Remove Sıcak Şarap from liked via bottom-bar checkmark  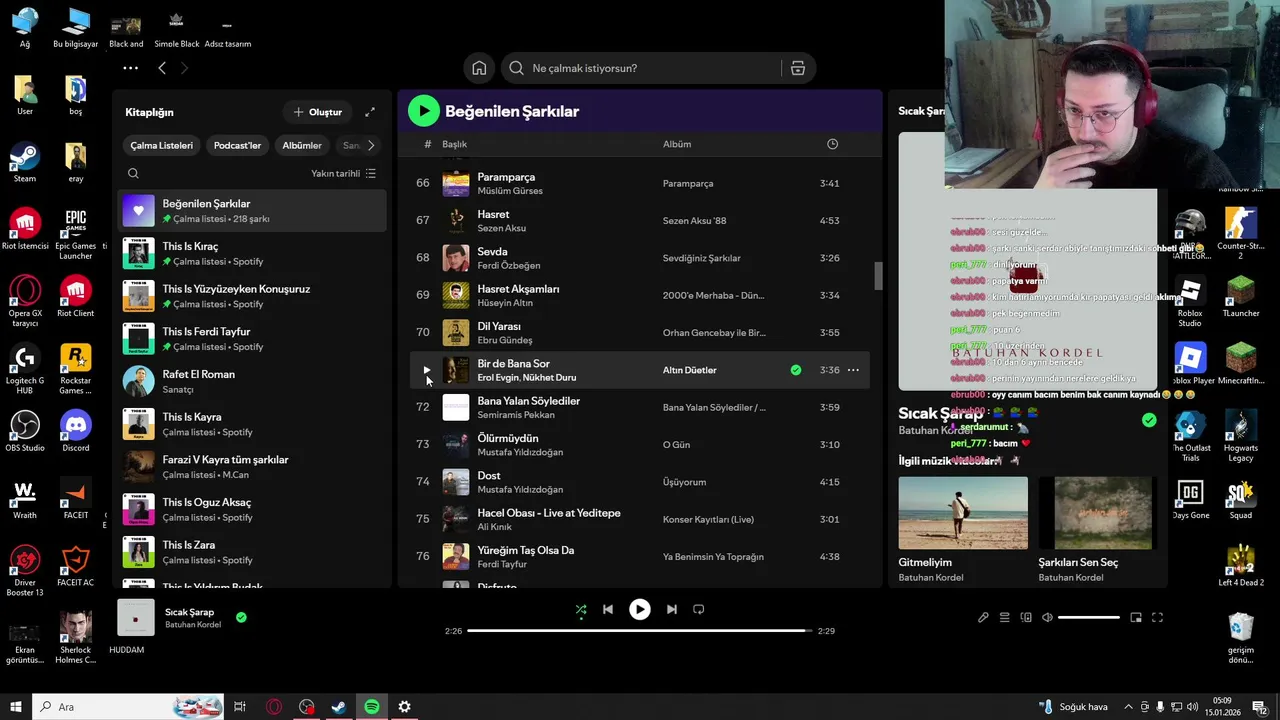(241, 618)
